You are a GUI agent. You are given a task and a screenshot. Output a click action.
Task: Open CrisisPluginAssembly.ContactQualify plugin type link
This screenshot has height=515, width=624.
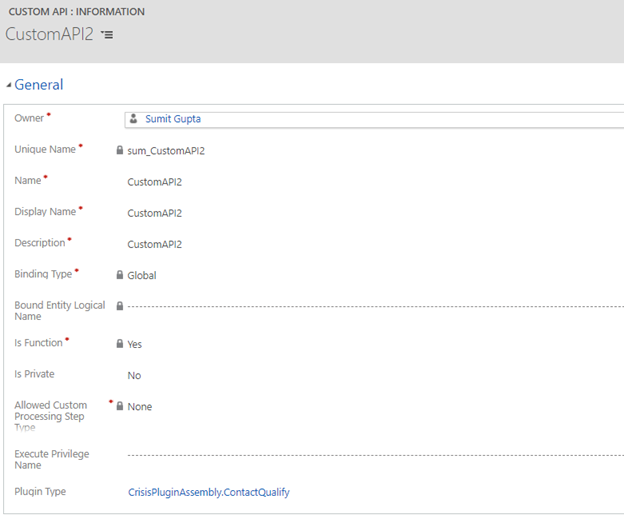tap(208, 492)
